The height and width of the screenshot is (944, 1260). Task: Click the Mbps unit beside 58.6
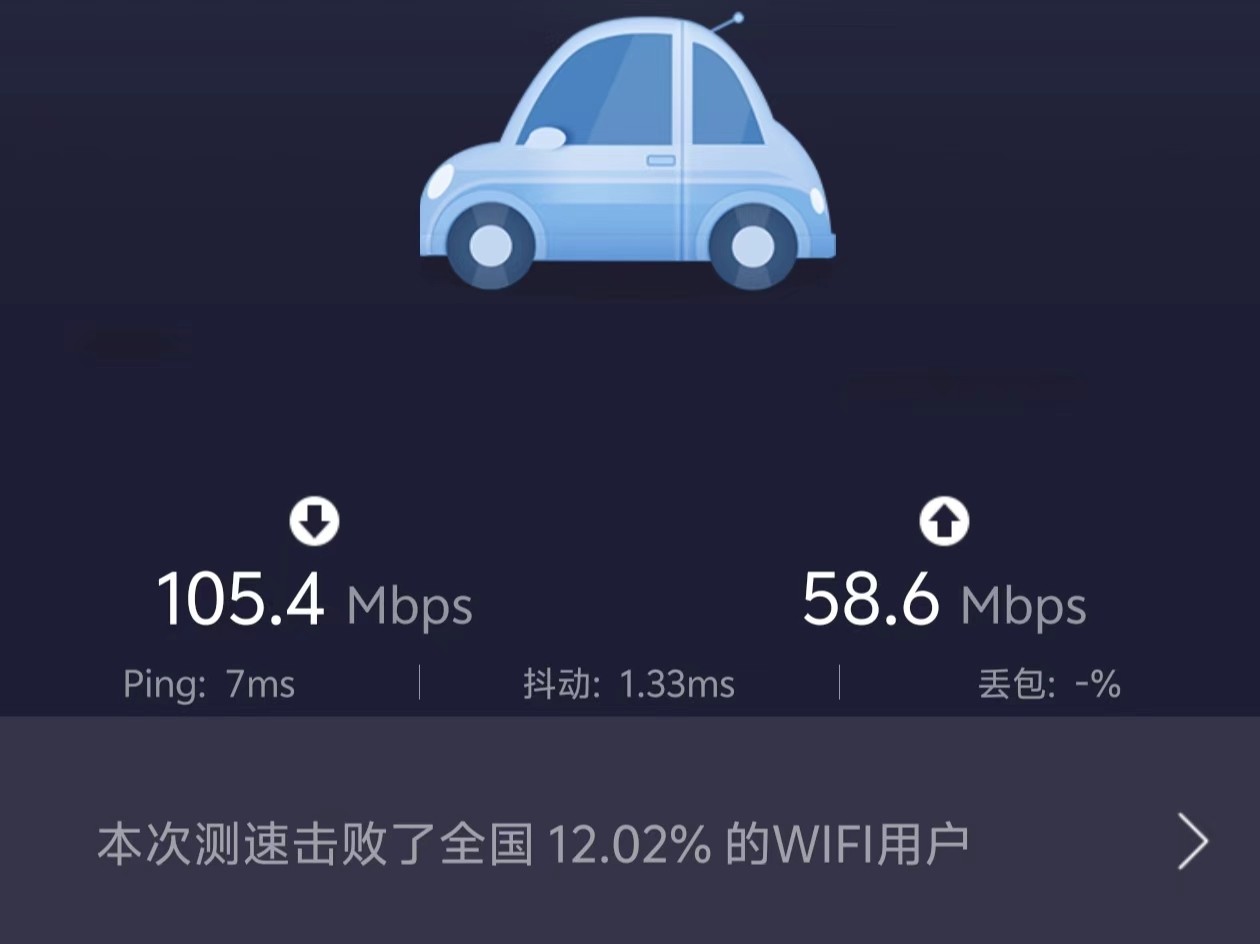[1023, 605]
